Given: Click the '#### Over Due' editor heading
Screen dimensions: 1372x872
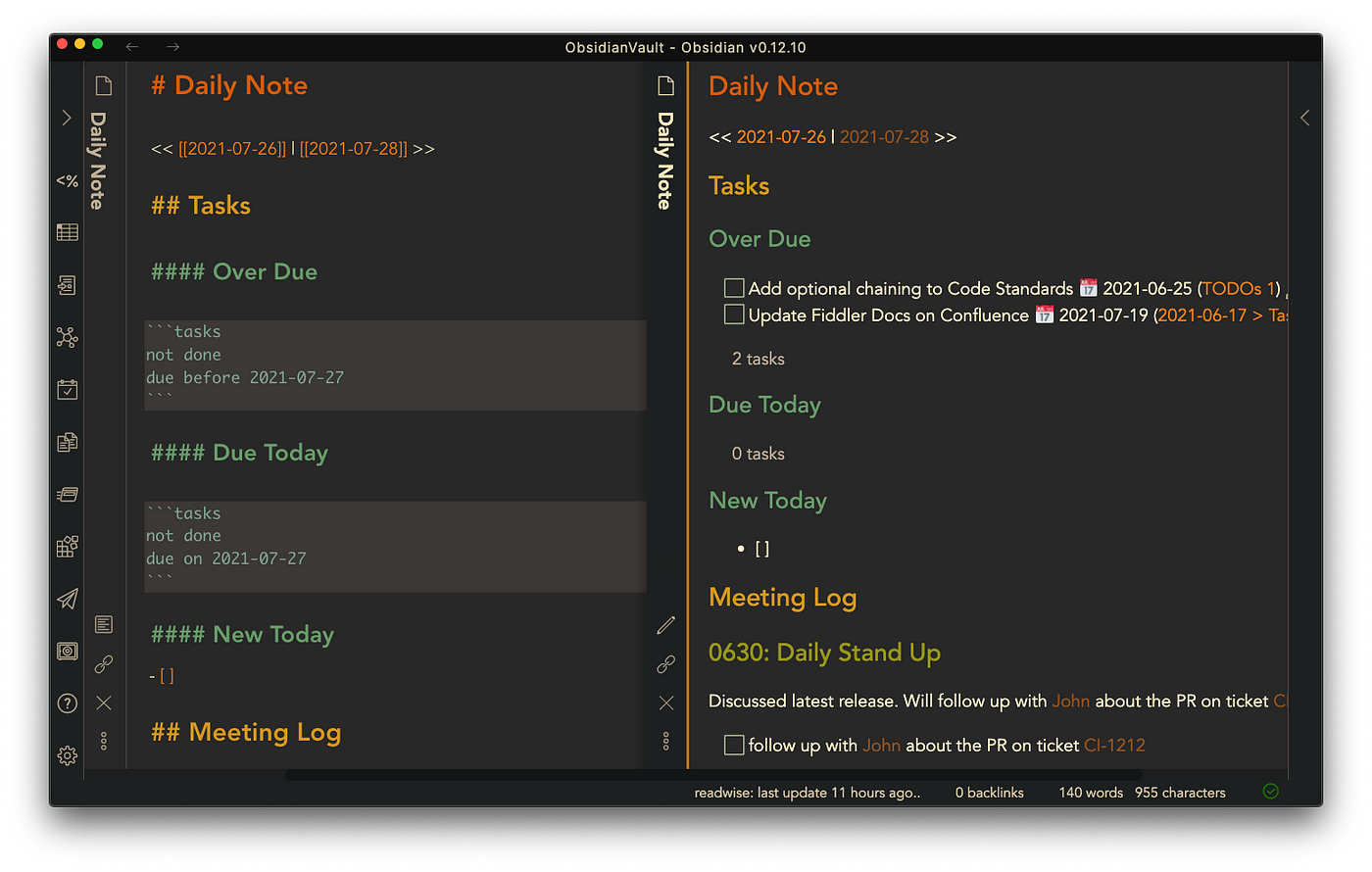Looking at the screenshot, I should tap(234, 272).
